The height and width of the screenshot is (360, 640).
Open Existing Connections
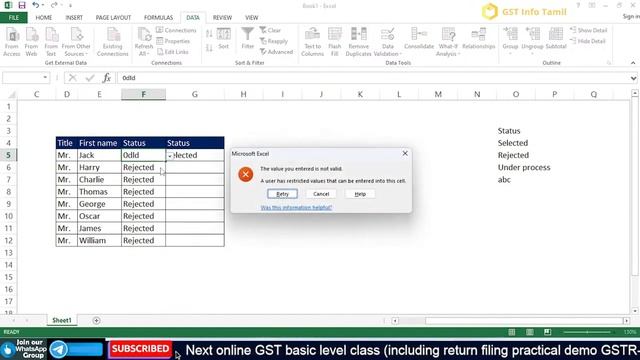(x=113, y=42)
